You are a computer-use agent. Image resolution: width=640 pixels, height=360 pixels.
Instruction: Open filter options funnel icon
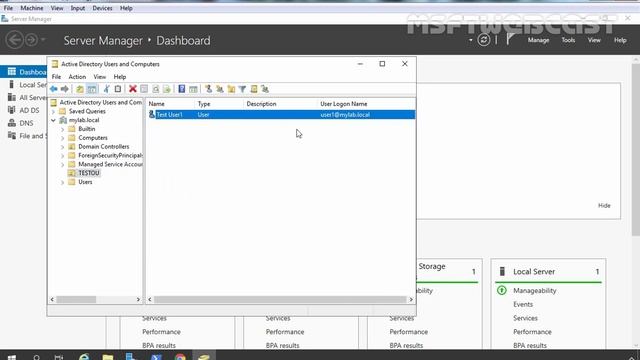[242, 89]
